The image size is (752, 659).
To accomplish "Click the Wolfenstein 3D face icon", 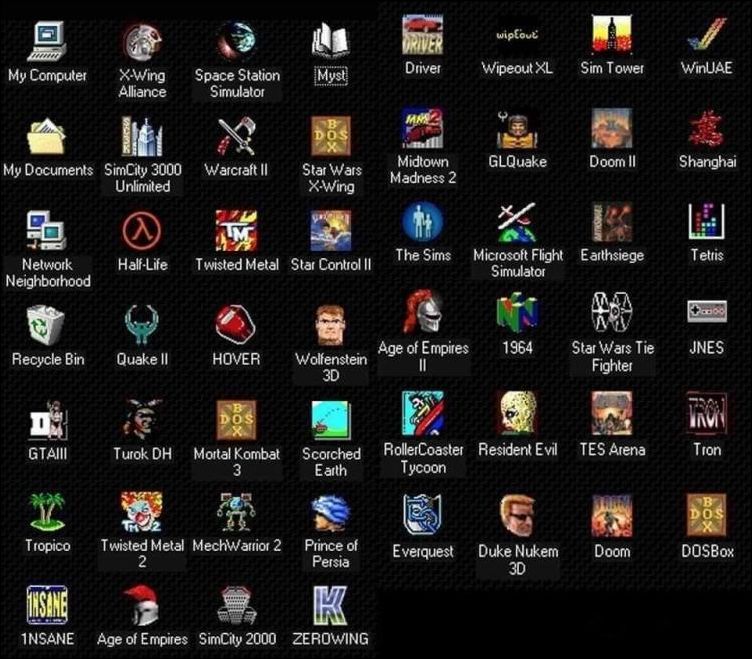I will pos(330,325).
